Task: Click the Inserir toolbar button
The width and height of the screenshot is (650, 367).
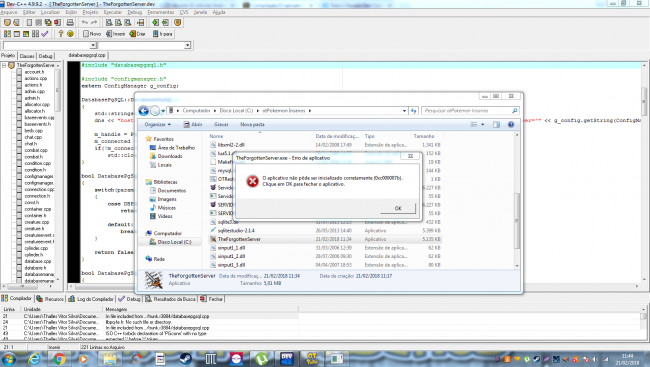Action: (x=116, y=34)
